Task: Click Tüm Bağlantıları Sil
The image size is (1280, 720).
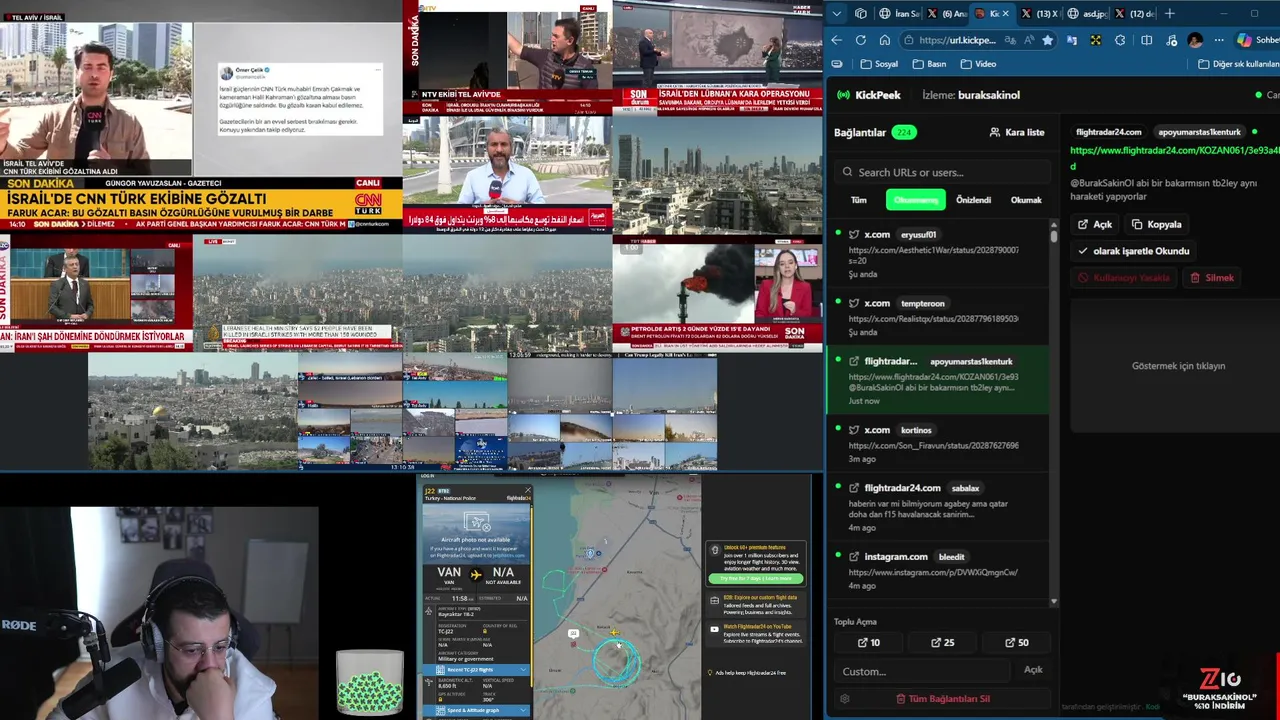Action: click(x=942, y=699)
